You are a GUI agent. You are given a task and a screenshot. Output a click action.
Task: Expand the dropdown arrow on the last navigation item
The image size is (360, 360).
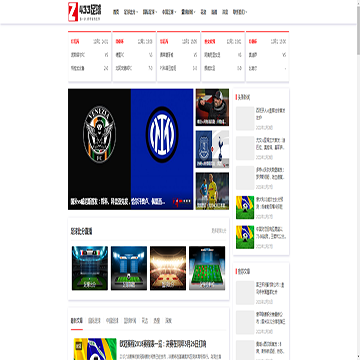point(246,12)
